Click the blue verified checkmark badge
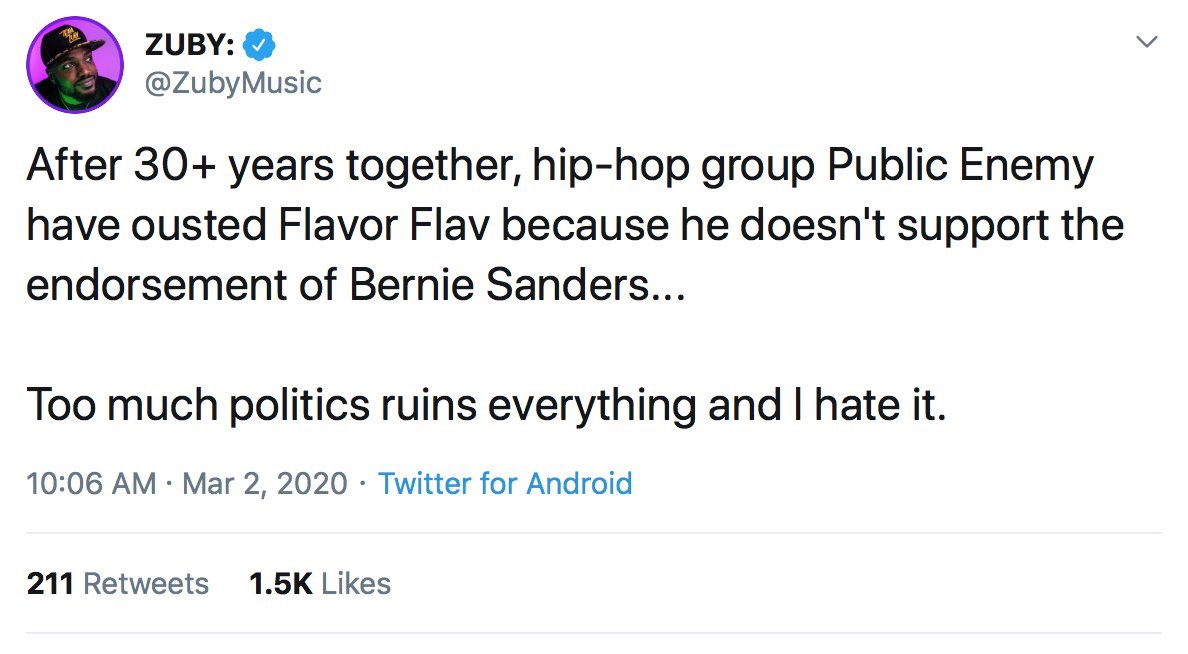 coord(258,45)
